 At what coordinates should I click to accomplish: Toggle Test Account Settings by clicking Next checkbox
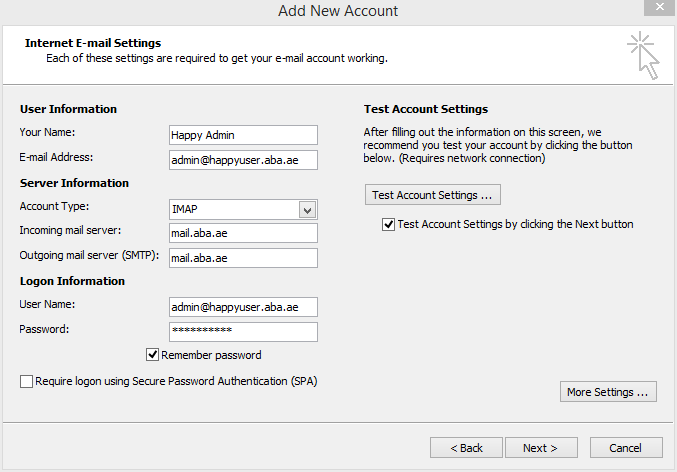[388, 225]
